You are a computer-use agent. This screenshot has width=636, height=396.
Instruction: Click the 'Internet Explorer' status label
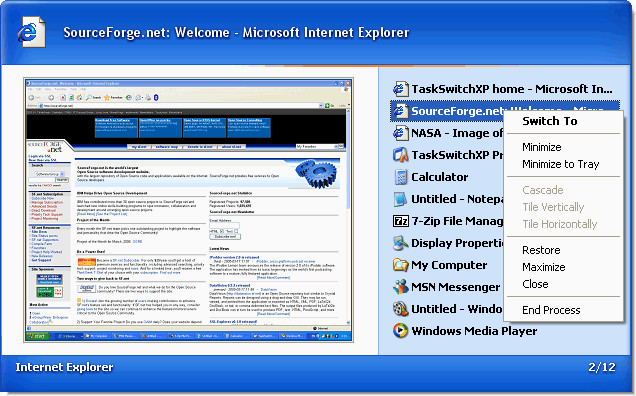coord(64,367)
